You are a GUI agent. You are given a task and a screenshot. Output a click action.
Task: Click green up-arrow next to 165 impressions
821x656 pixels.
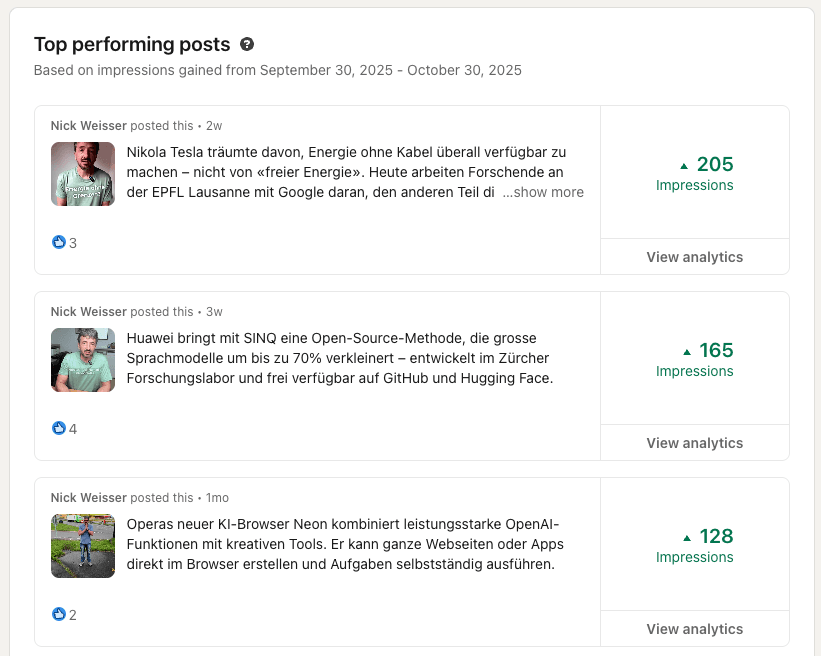(x=686, y=351)
